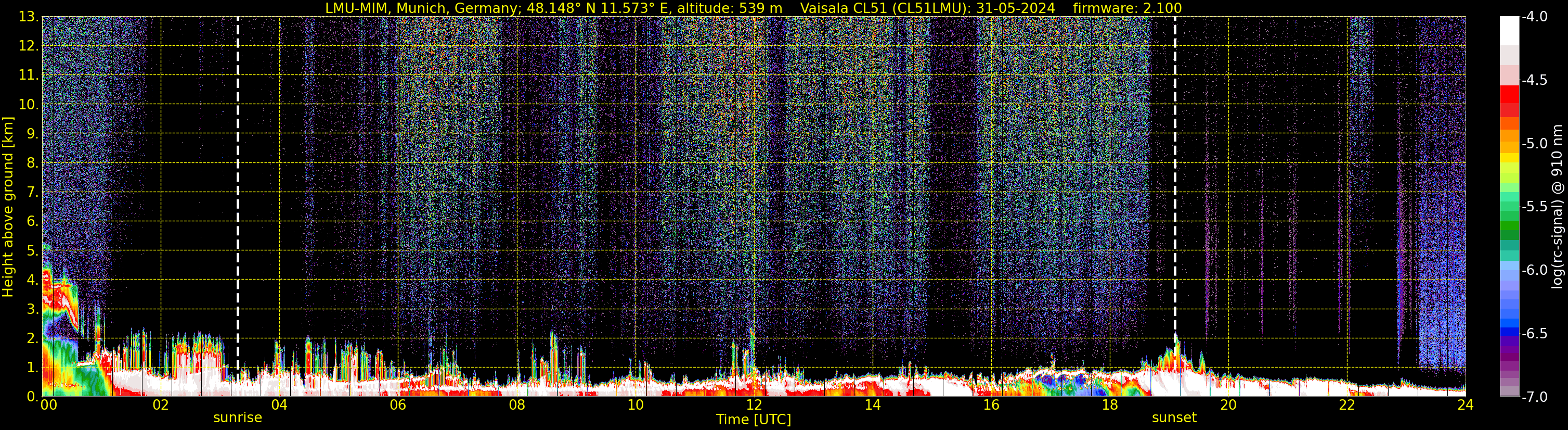The height and width of the screenshot is (430, 1568).
Task: Click the 'sunrise' label below the axis
Action: click(x=237, y=418)
